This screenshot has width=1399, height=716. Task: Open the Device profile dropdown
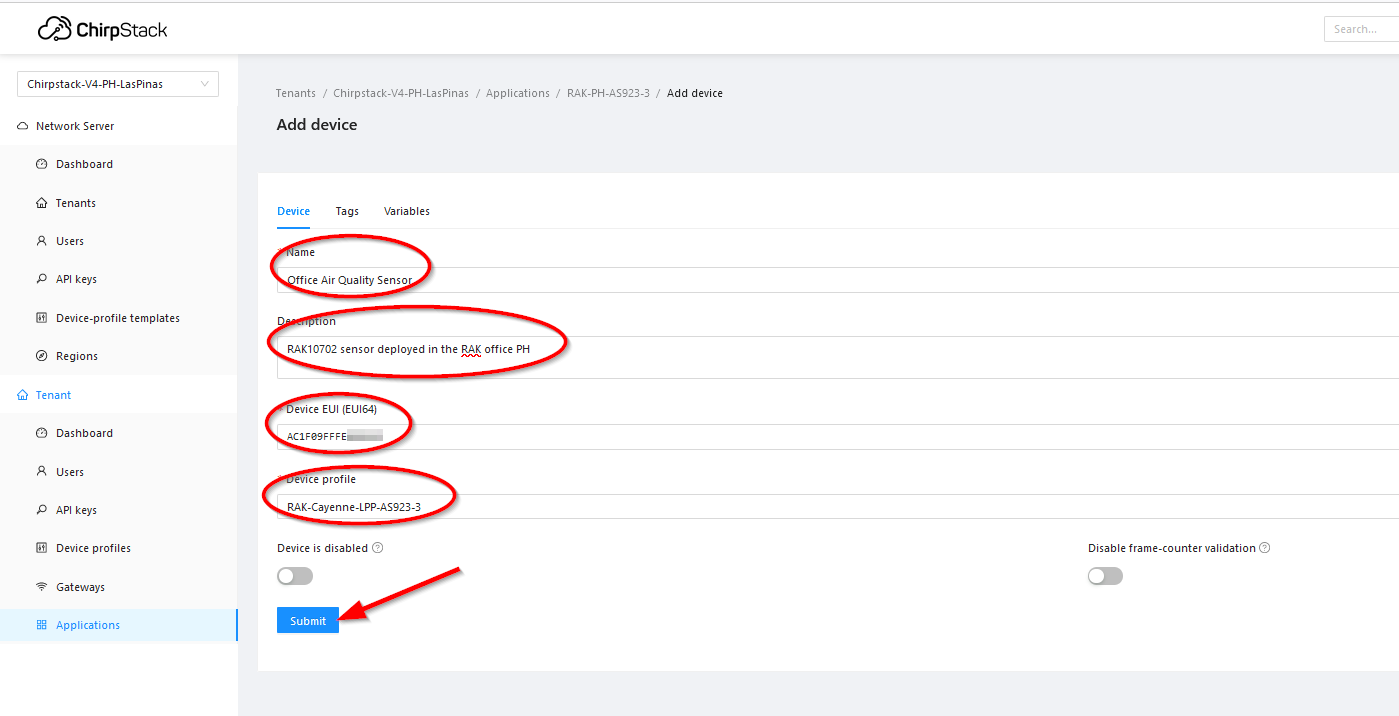coord(838,507)
